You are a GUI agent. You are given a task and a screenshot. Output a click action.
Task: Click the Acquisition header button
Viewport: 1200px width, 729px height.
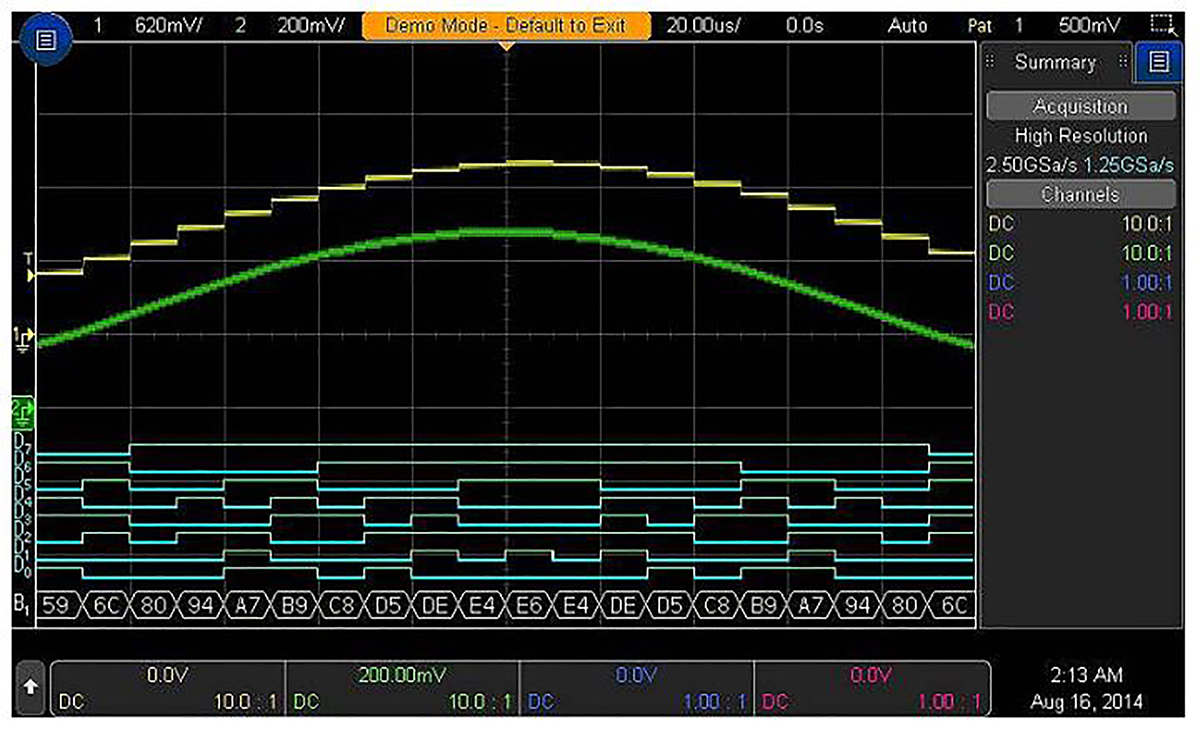(x=1080, y=106)
